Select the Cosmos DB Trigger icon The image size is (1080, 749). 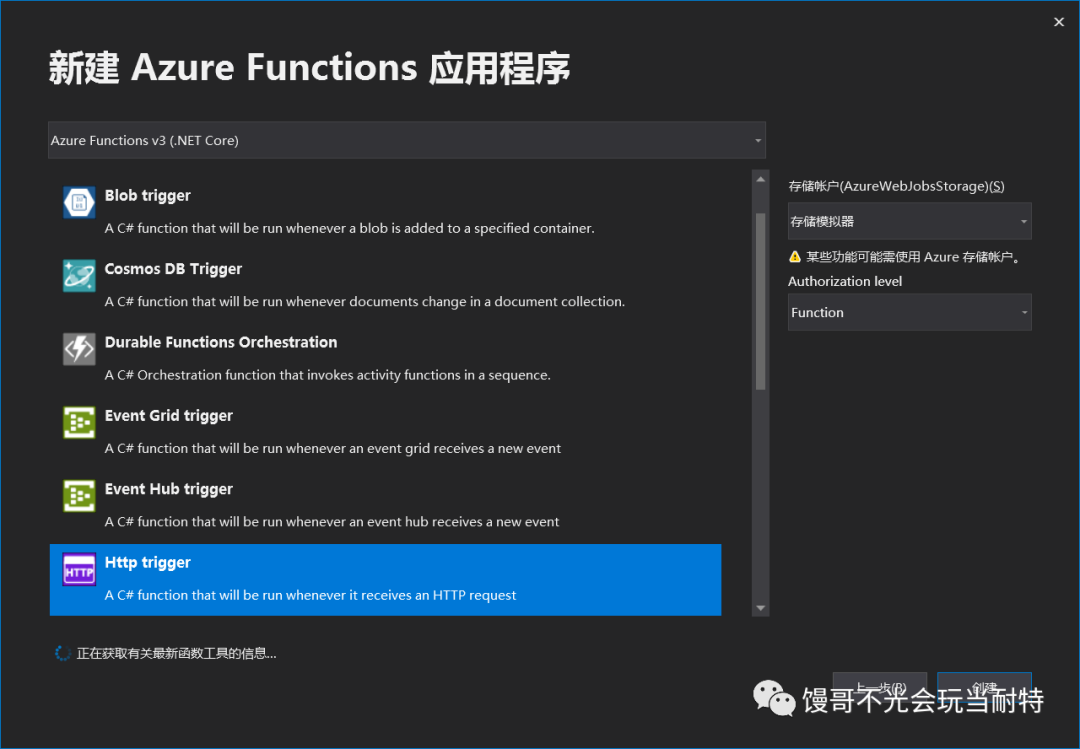(79, 276)
